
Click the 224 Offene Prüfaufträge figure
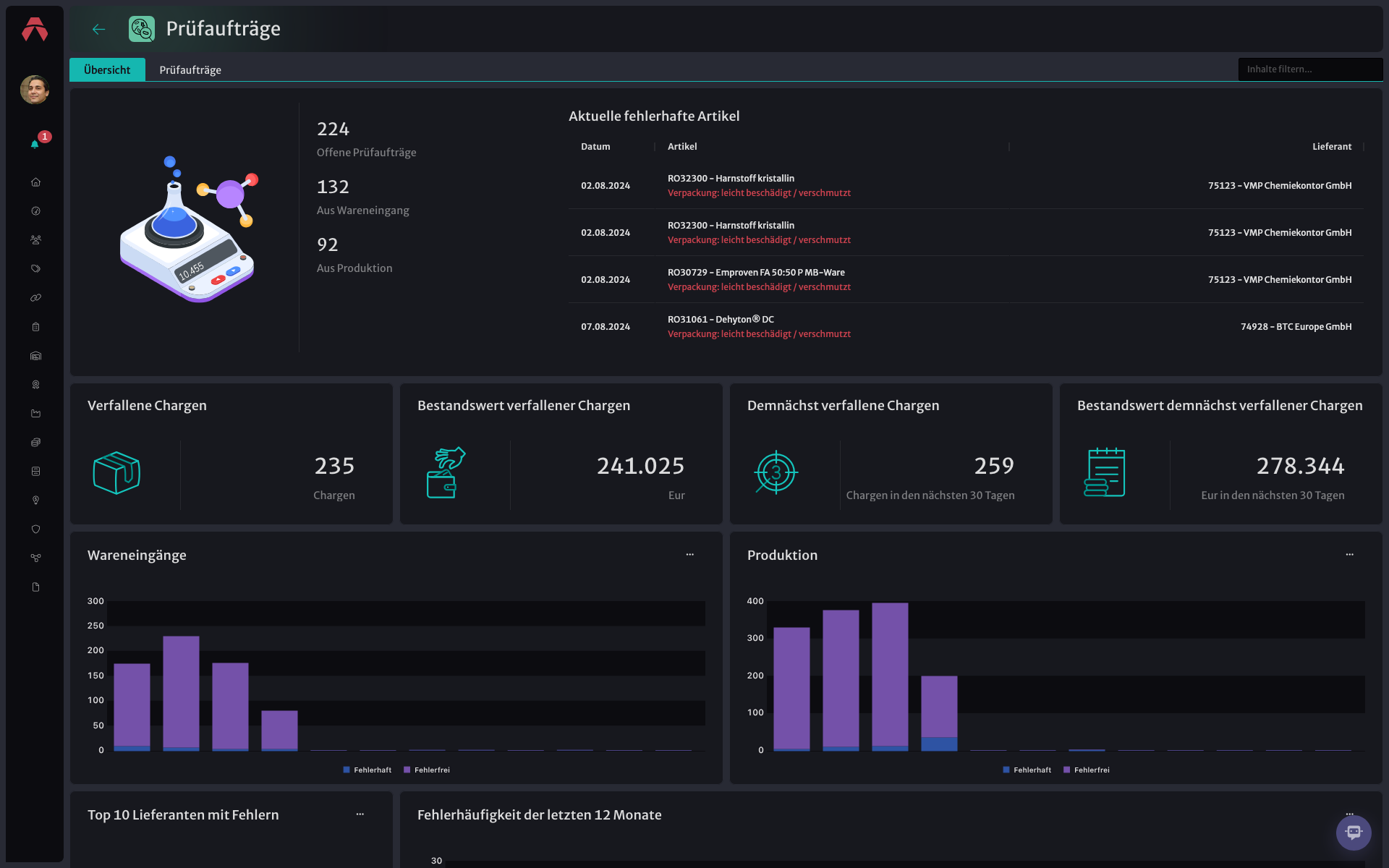pos(333,129)
